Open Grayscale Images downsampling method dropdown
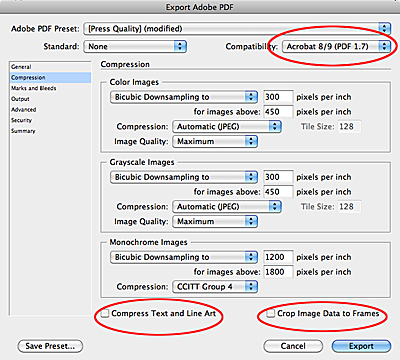The image size is (400, 360). (184, 177)
